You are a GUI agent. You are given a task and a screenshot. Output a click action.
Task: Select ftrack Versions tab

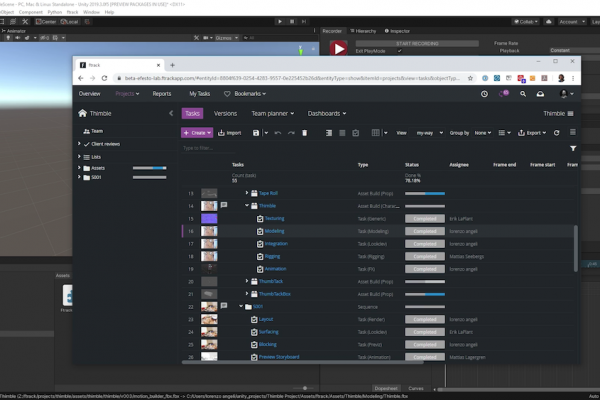click(x=225, y=113)
